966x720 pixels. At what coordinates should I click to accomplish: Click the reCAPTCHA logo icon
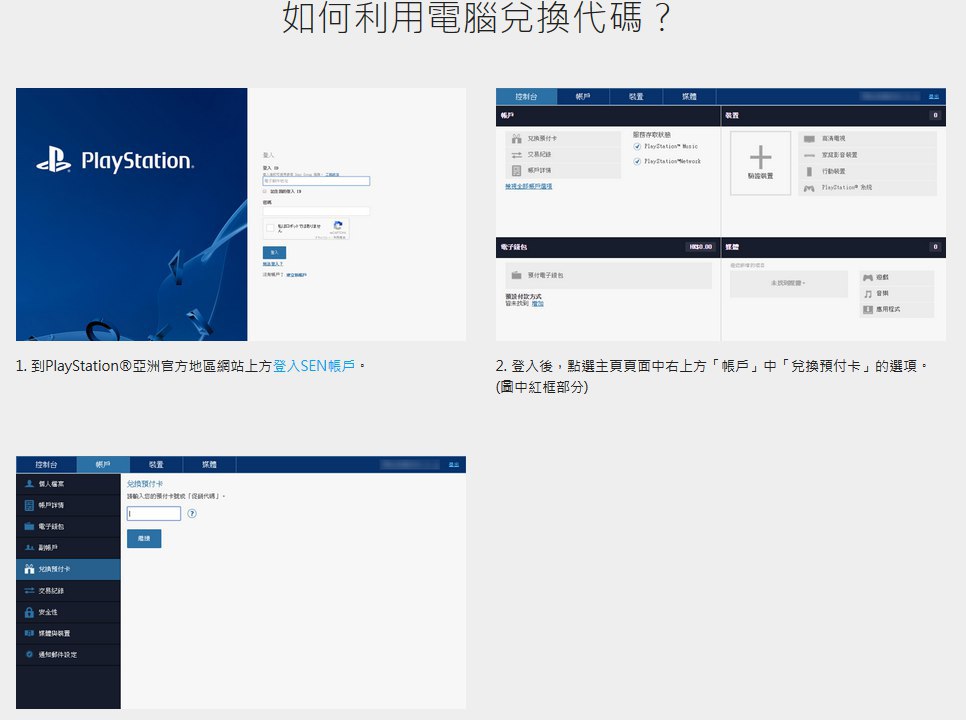[x=338, y=226]
